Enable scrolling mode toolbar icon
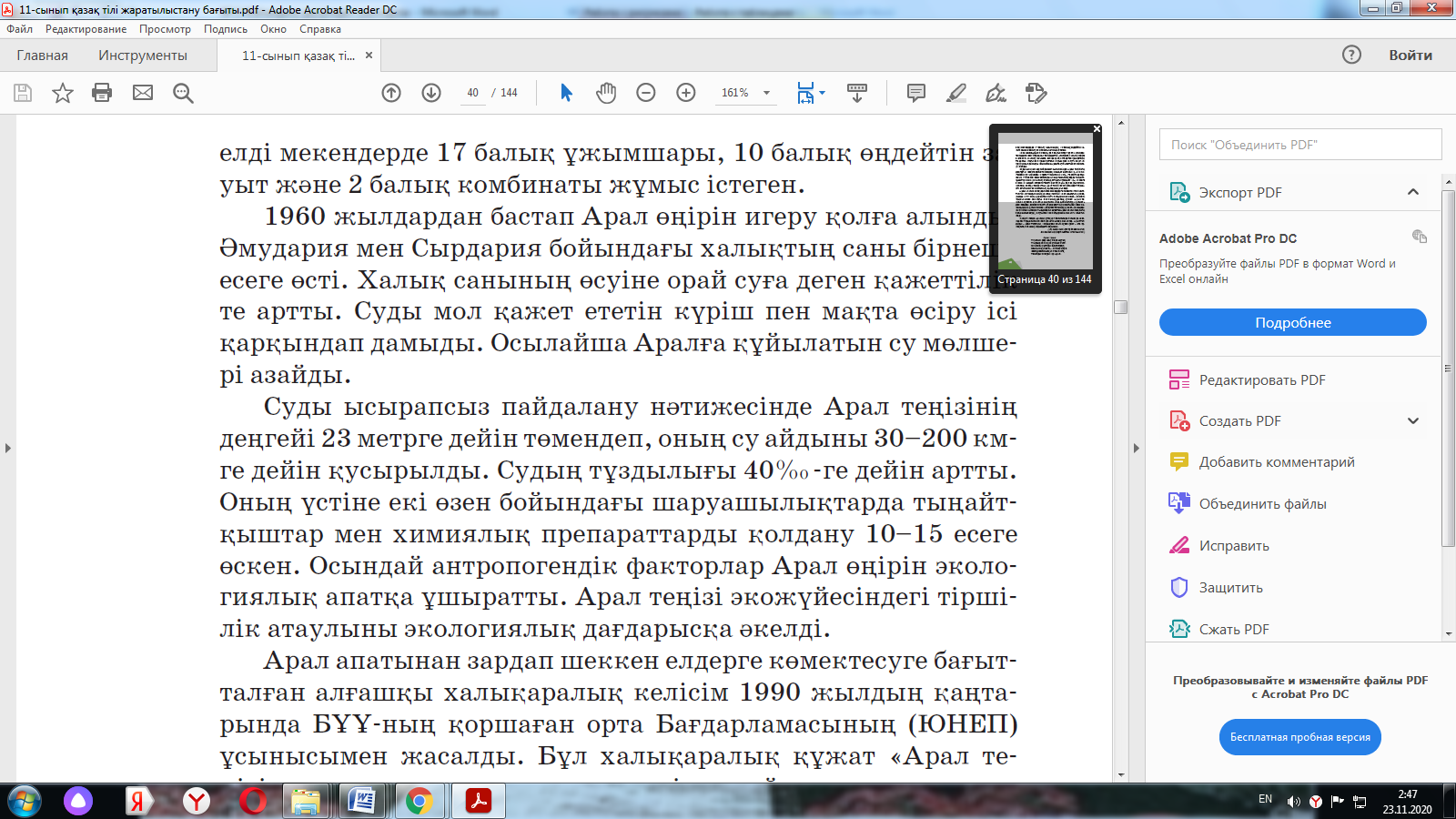1456x819 pixels. tap(857, 93)
